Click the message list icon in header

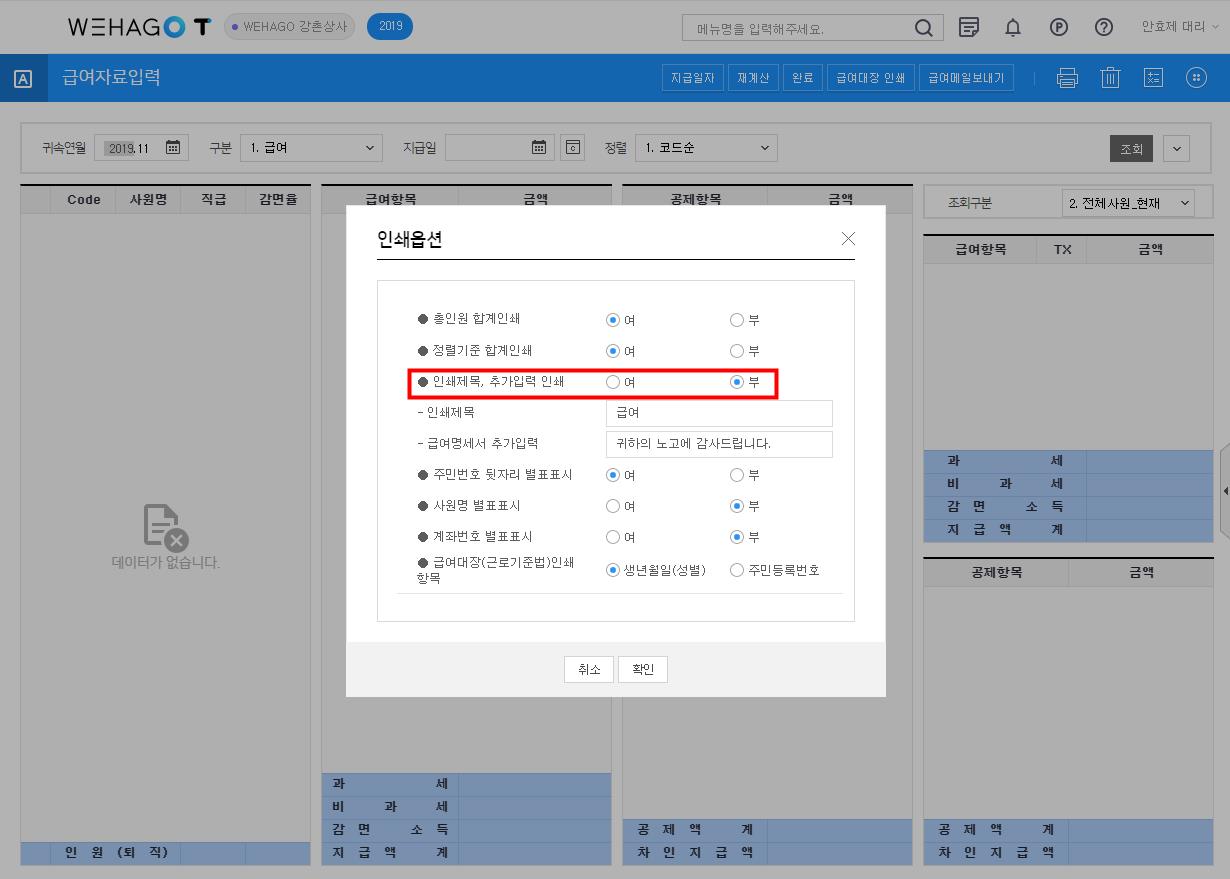click(968, 28)
